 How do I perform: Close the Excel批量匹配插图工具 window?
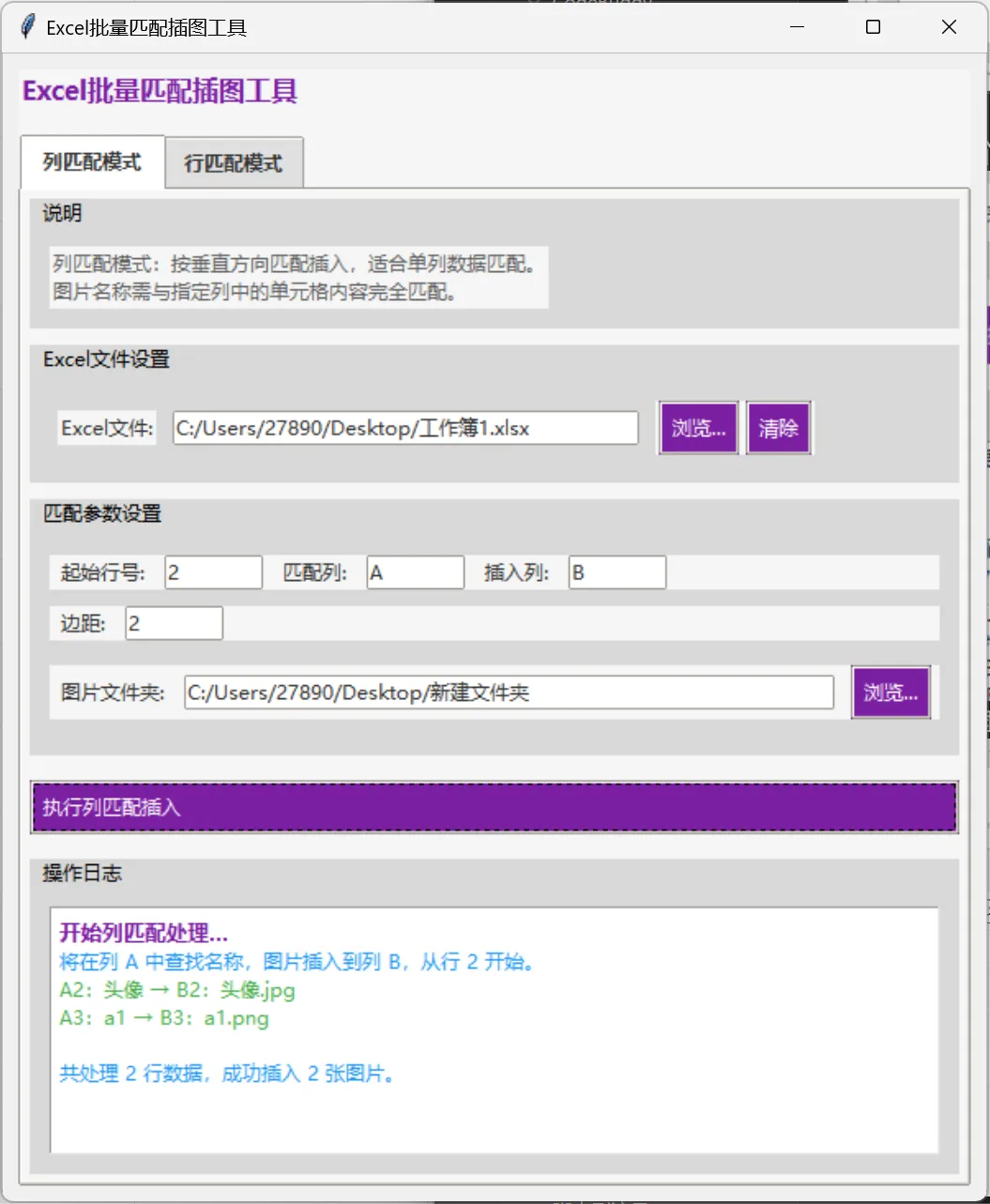tap(949, 27)
